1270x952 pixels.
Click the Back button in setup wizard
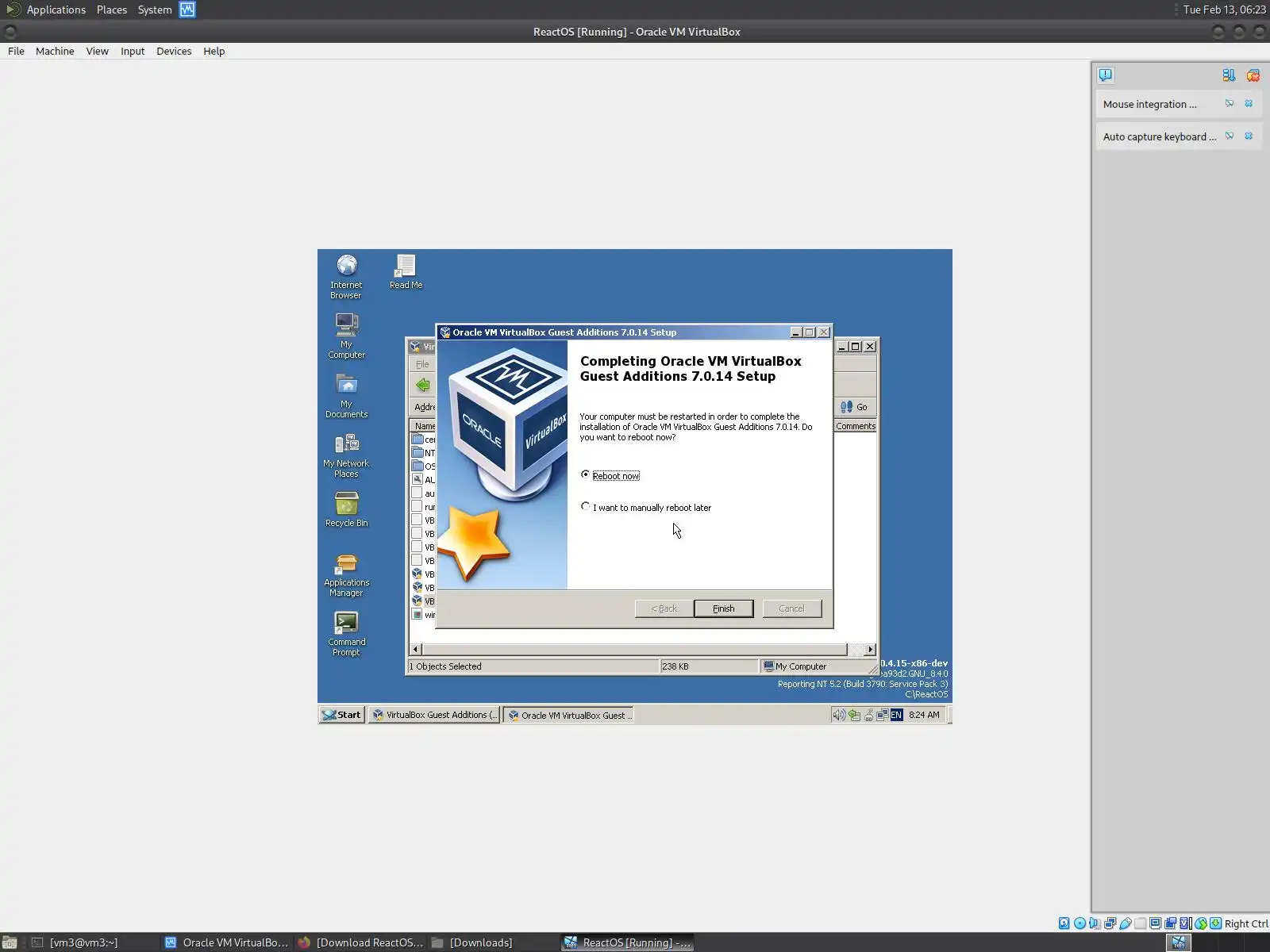coord(664,608)
